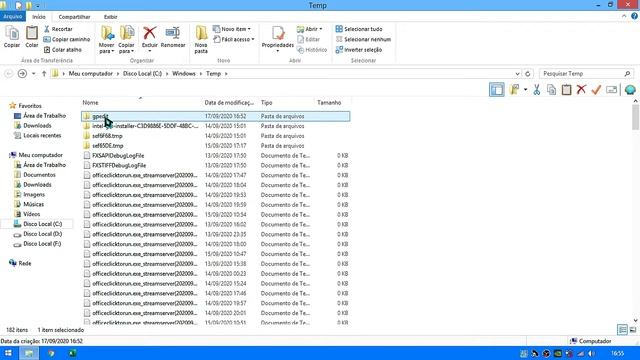Click Disco Local (C:) in the address path
Screen dimensions: 640x360
tap(142, 73)
